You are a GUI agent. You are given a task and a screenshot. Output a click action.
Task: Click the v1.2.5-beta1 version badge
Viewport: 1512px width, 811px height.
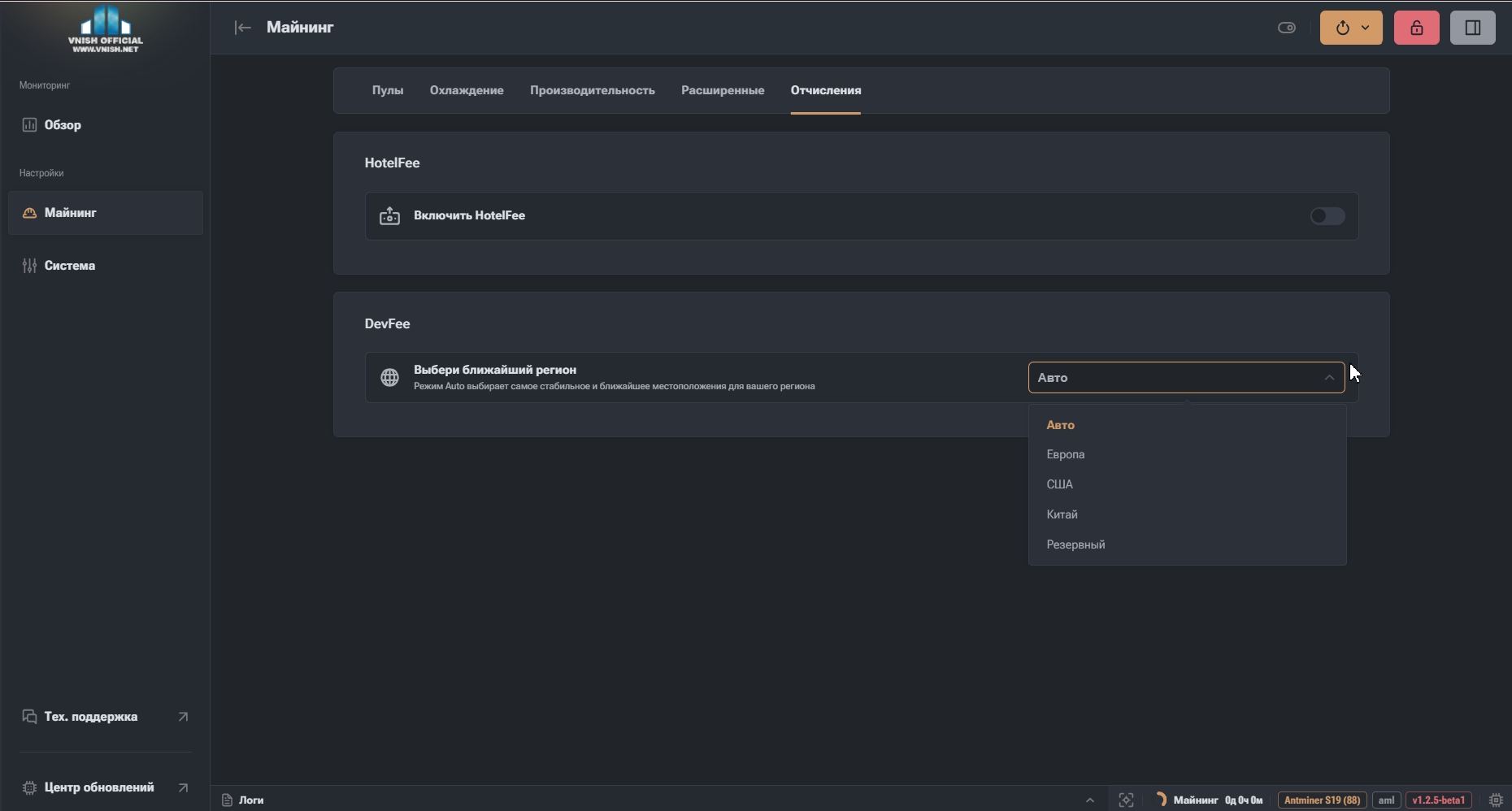click(x=1439, y=800)
